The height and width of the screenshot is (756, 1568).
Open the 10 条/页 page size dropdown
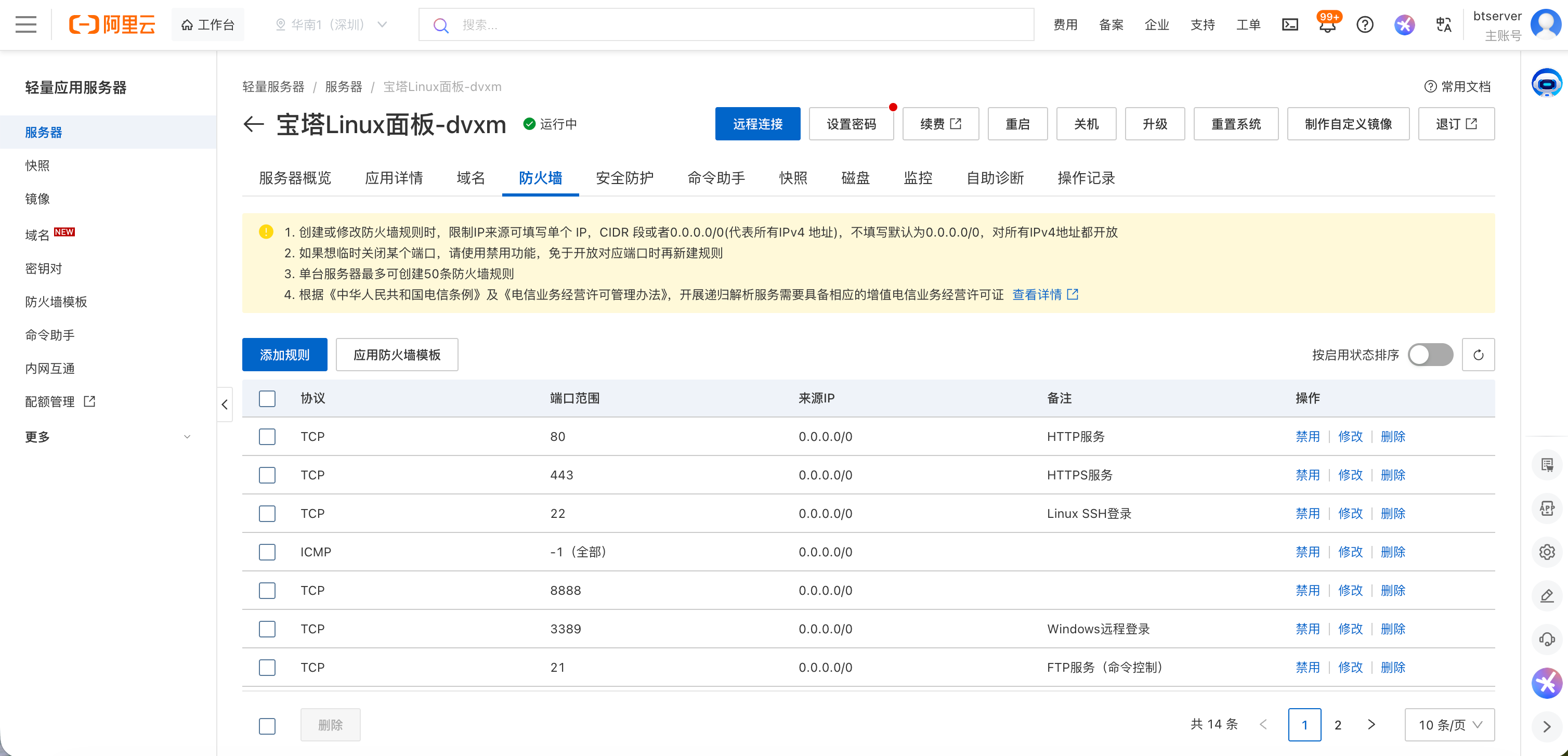(1450, 724)
